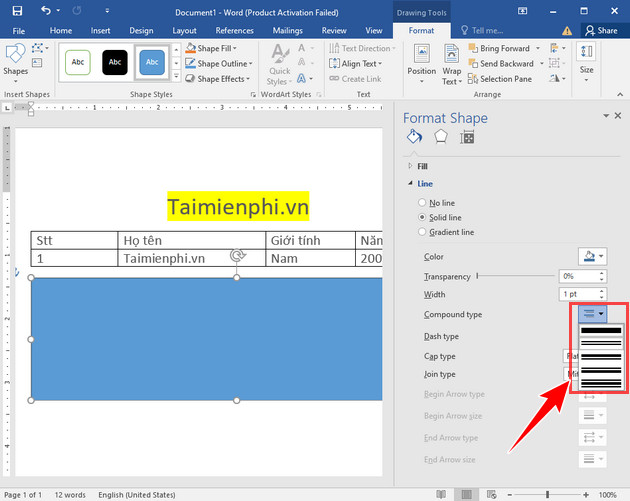Open the Compound type dropdown button
Viewport: 630px width, 501px height.
pyautogui.click(x=593, y=314)
